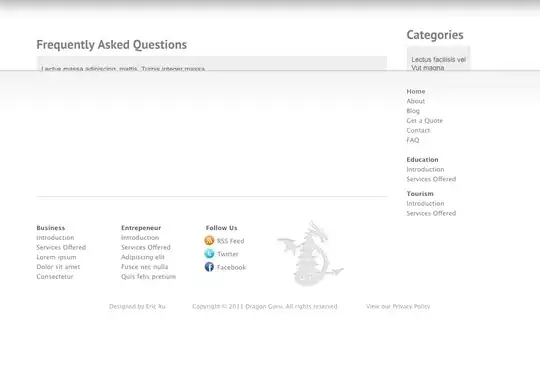
Task: Click the Copyright 2011 Dragon Guru text
Action: coord(265,306)
